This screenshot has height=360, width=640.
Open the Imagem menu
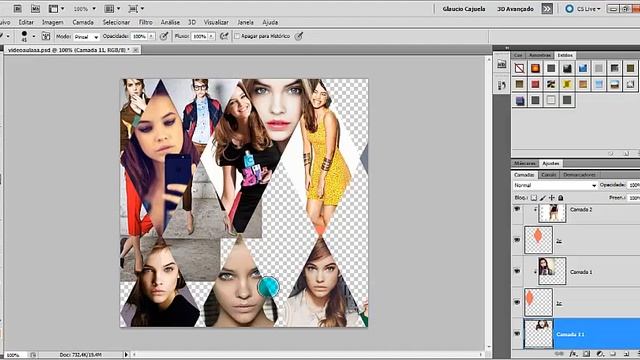pos(53,22)
